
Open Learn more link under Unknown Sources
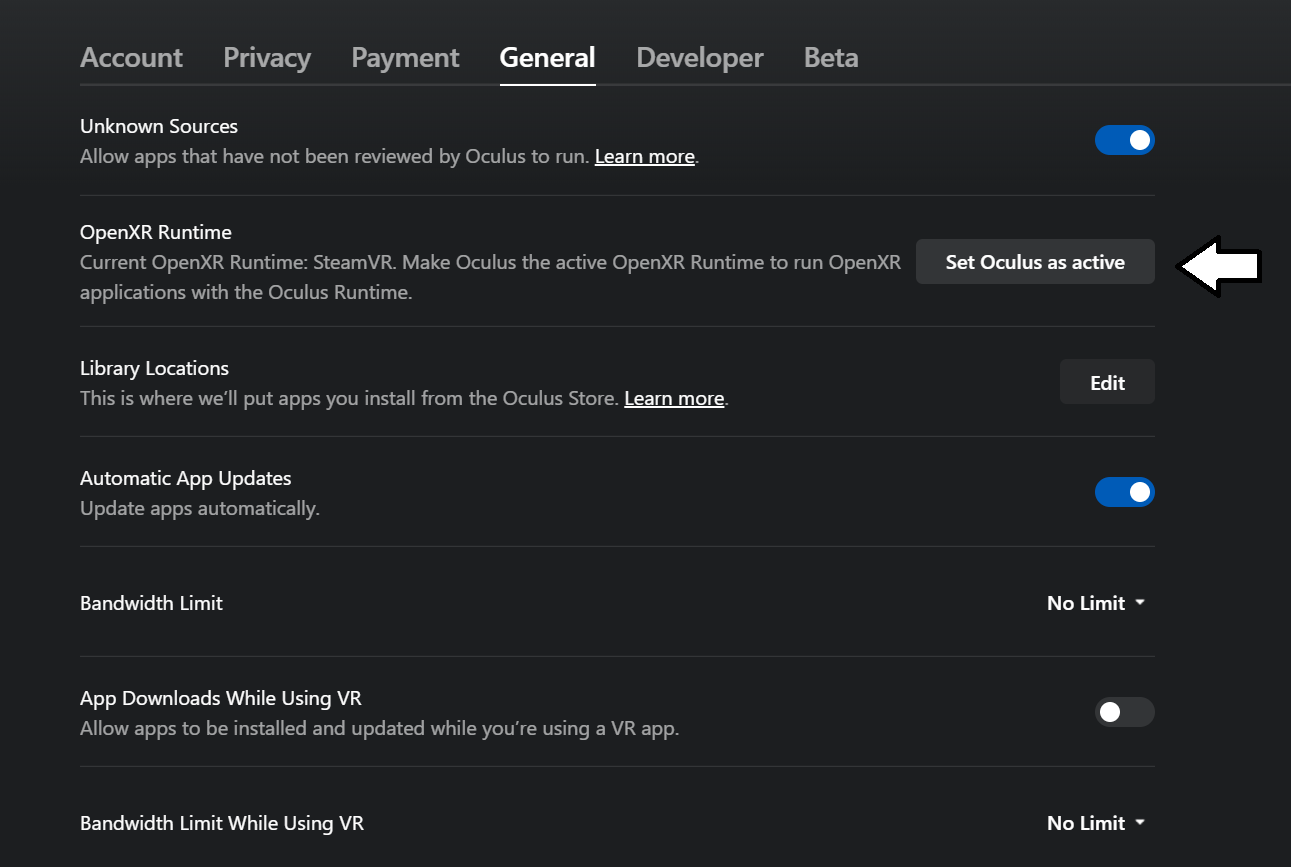tap(644, 157)
